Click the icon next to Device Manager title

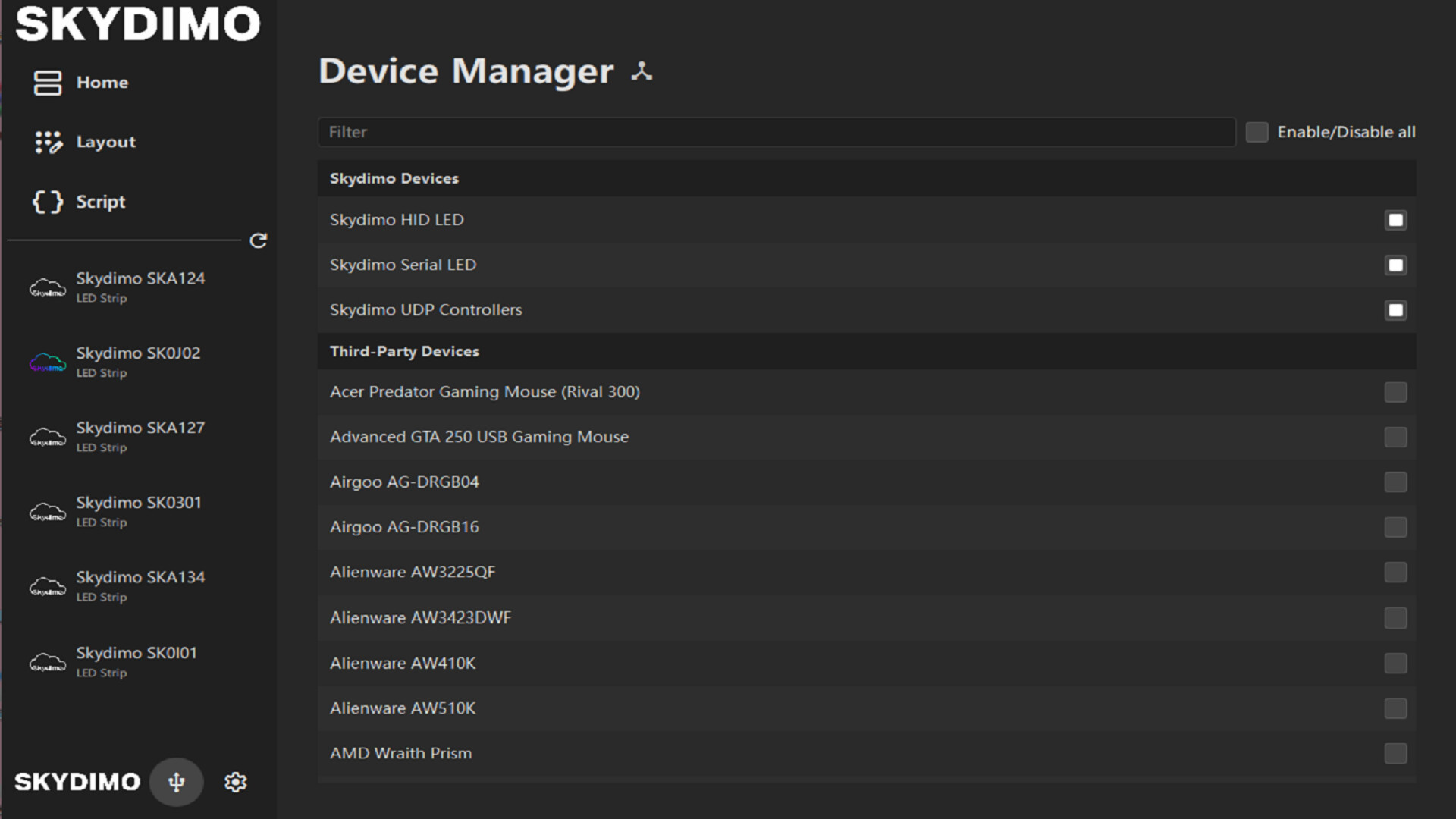click(x=642, y=71)
